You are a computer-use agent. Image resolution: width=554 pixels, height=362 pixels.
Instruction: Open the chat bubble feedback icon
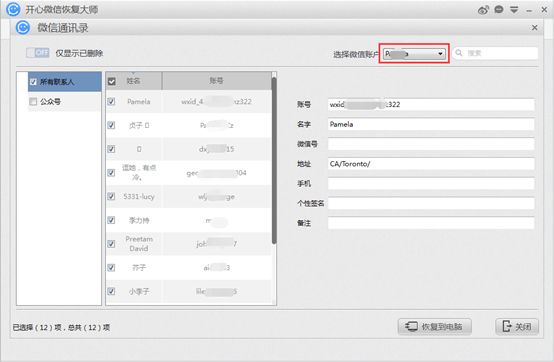(x=499, y=10)
